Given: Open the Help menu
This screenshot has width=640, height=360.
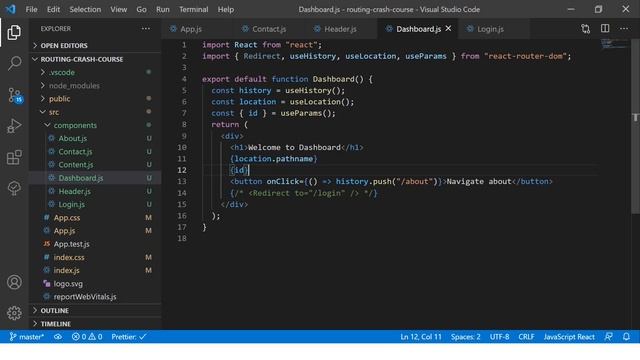Looking at the screenshot, I should point(226,9).
